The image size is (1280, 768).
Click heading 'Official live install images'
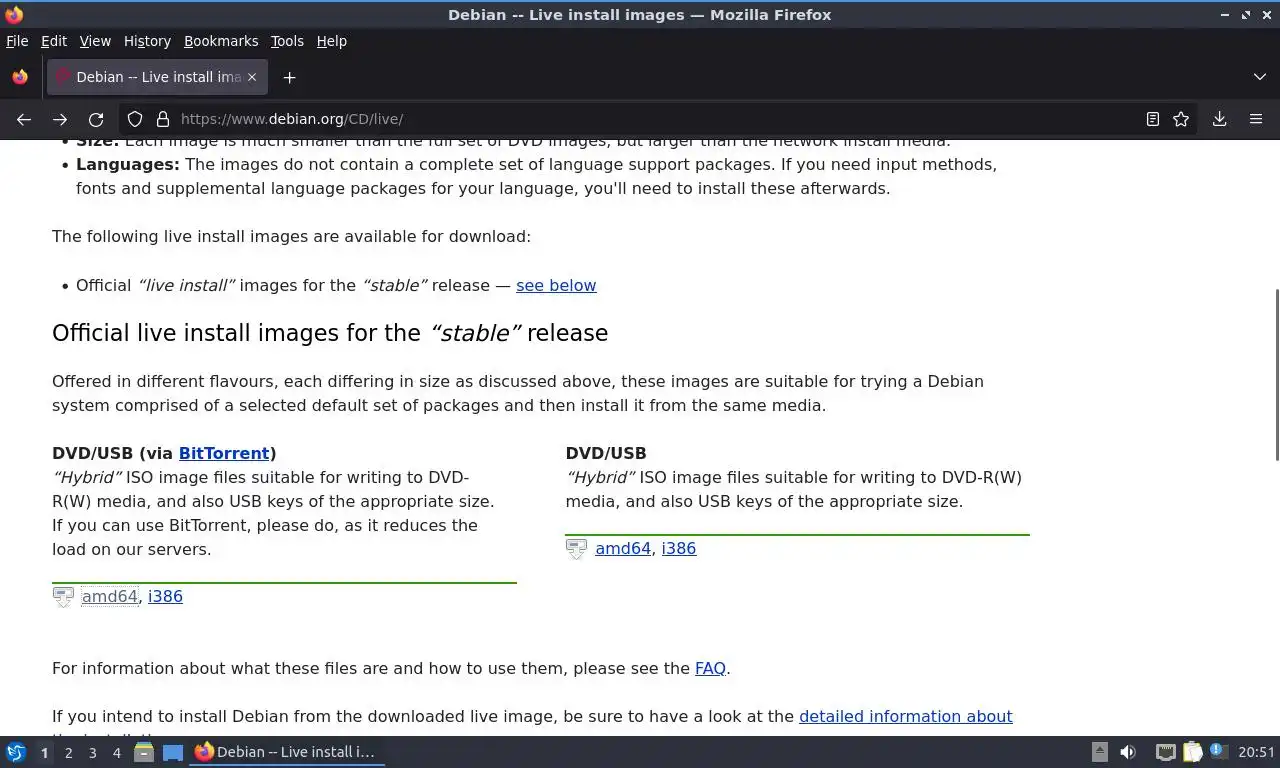pos(330,333)
